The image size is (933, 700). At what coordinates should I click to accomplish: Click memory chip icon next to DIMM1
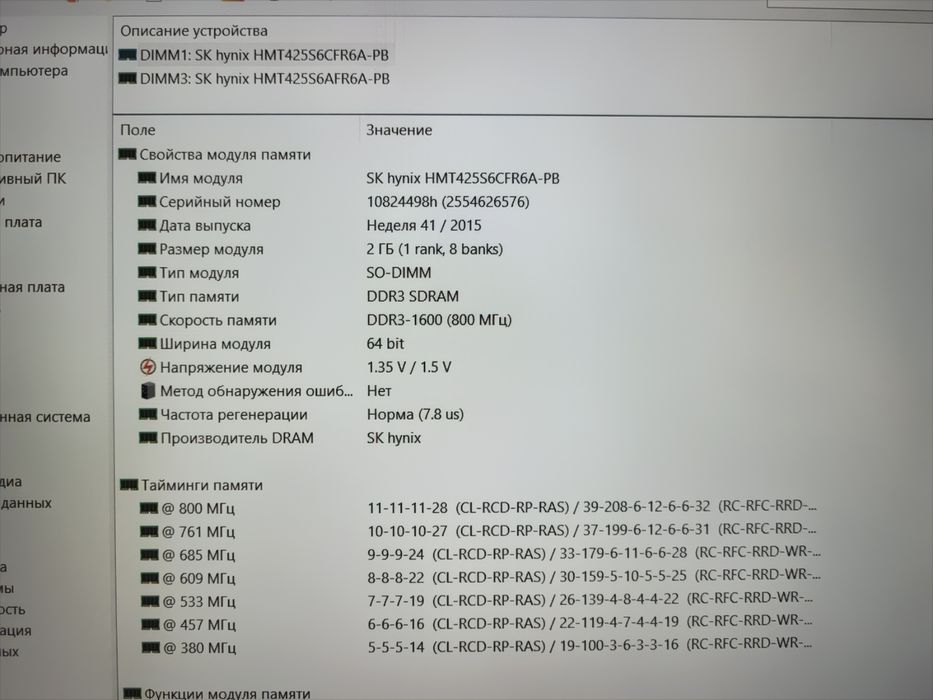(x=127, y=55)
